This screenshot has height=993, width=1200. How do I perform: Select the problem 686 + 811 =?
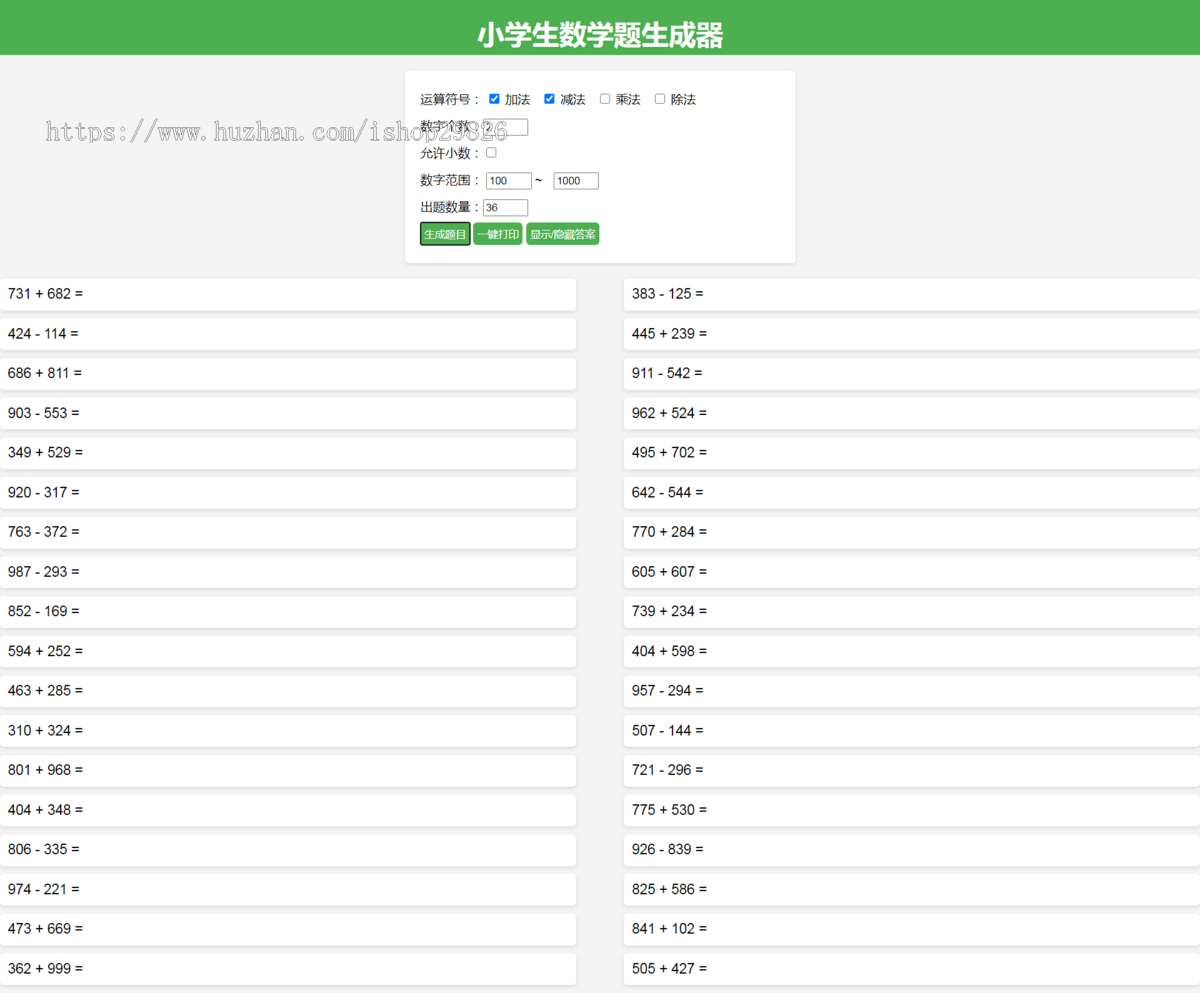point(288,373)
